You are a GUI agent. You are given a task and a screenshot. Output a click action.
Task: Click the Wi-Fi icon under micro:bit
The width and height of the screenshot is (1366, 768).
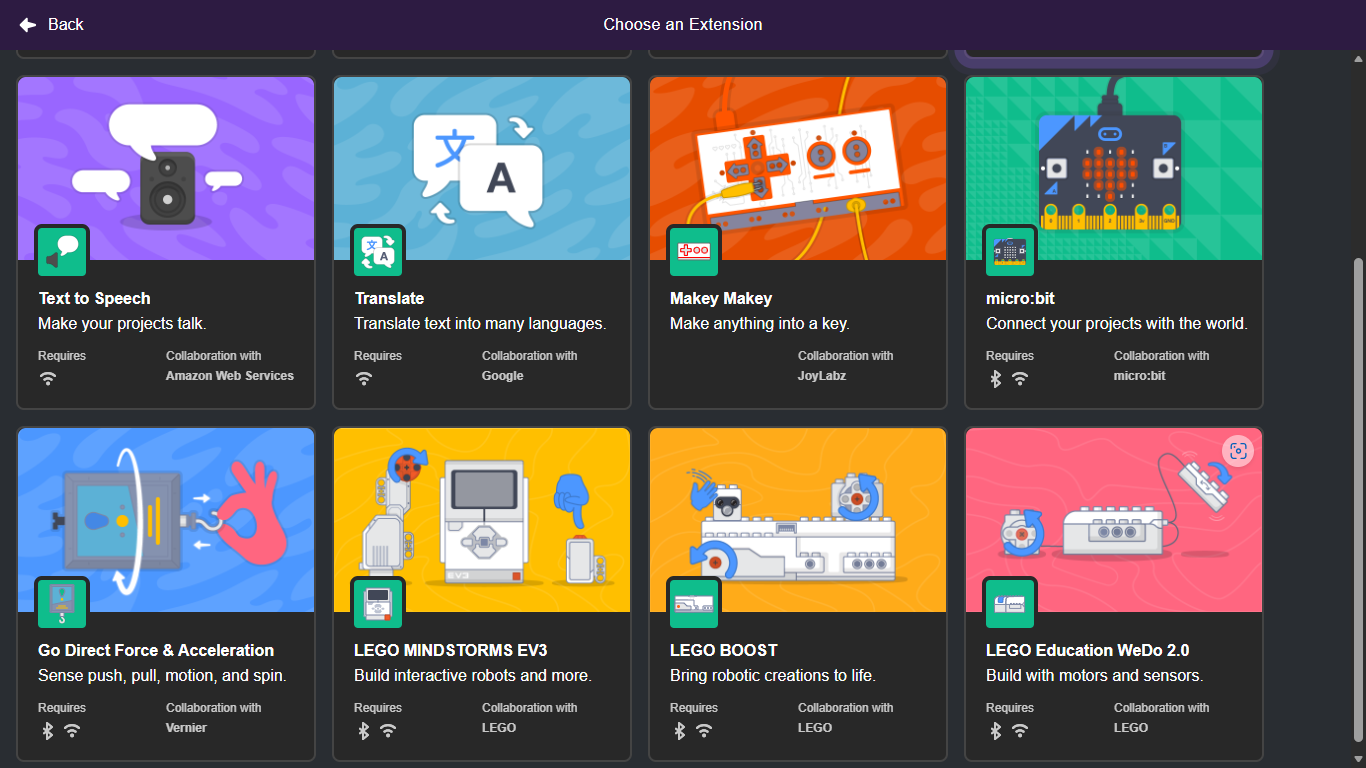[1020, 379]
